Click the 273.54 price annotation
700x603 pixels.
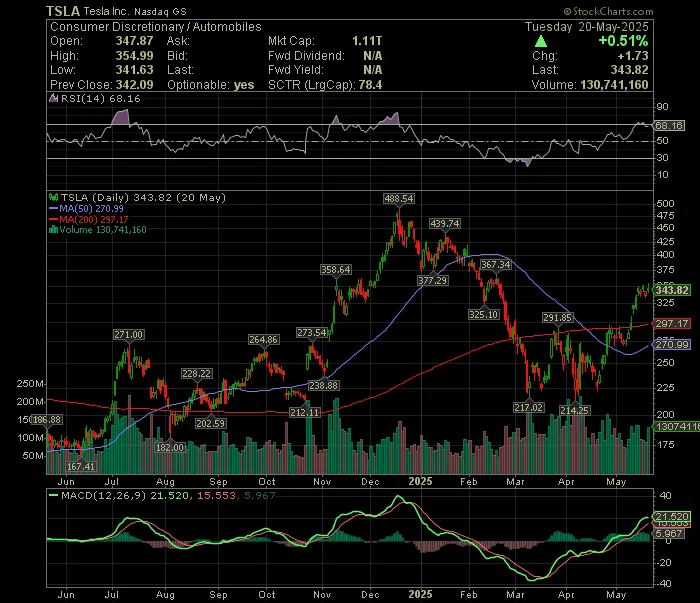pyautogui.click(x=312, y=333)
